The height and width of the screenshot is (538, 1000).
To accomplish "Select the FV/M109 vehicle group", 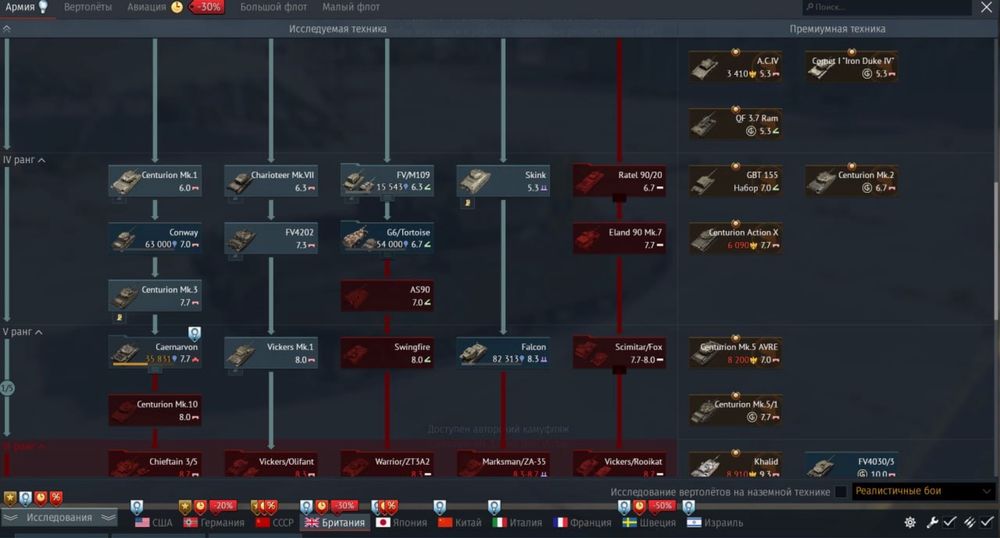I will (387, 180).
